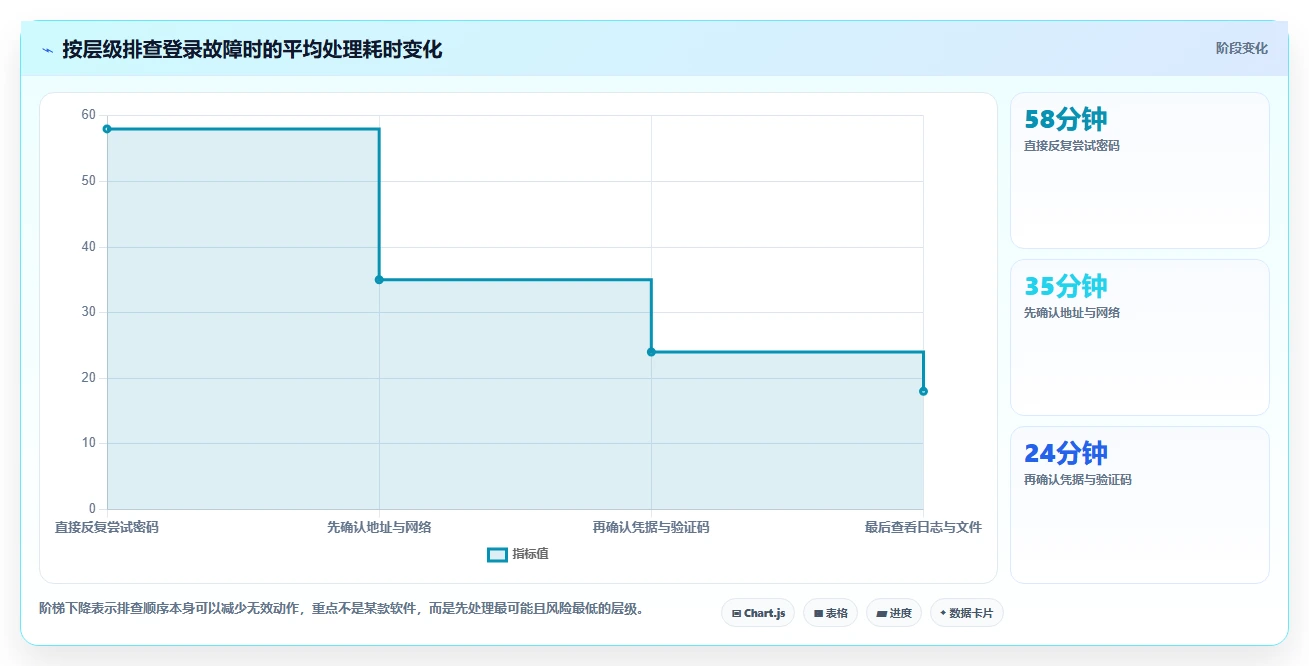Select the 数据卡片 tag button
This screenshot has height=666, width=1309.
pyautogui.click(x=966, y=613)
